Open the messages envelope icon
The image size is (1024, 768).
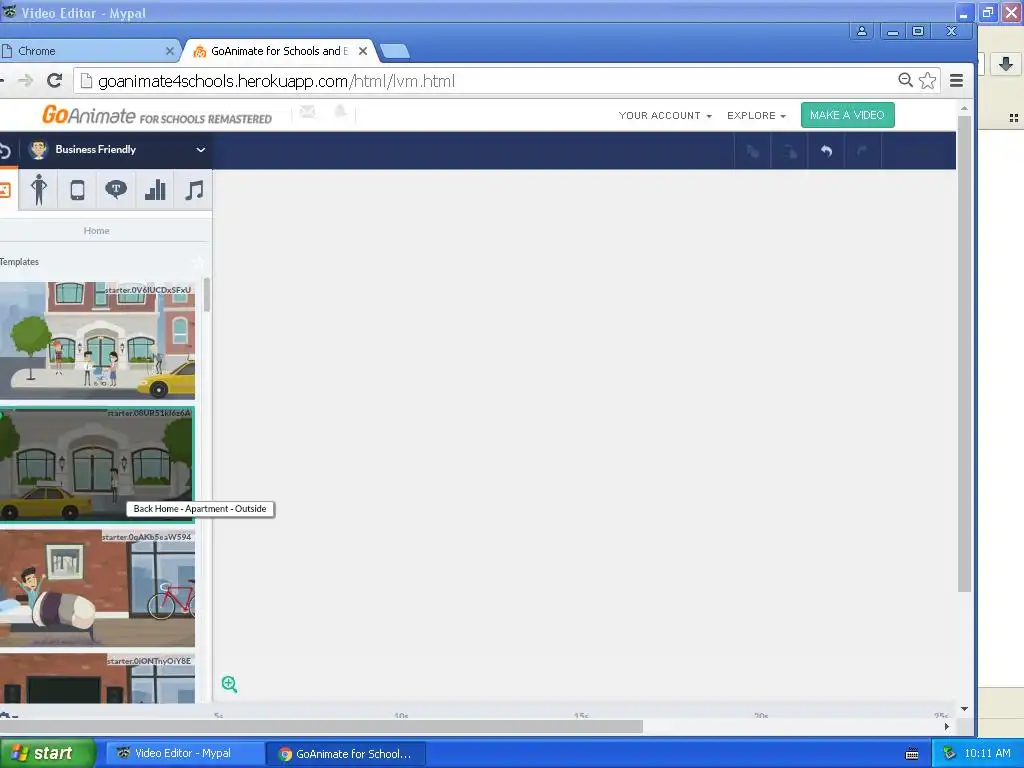[308, 112]
